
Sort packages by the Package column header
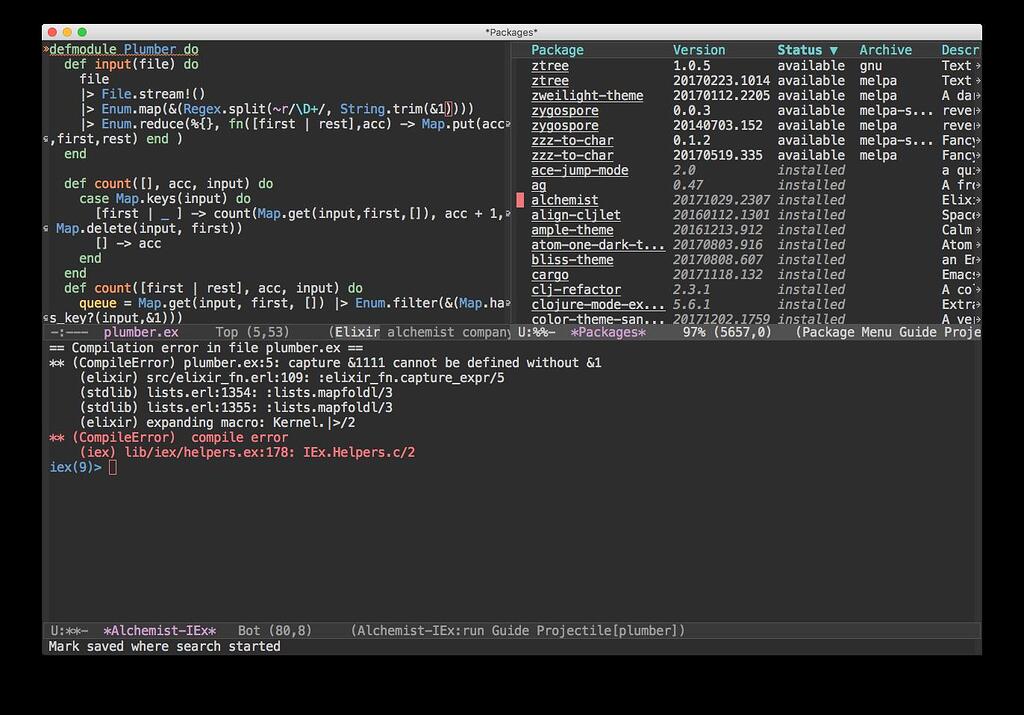tap(557, 49)
